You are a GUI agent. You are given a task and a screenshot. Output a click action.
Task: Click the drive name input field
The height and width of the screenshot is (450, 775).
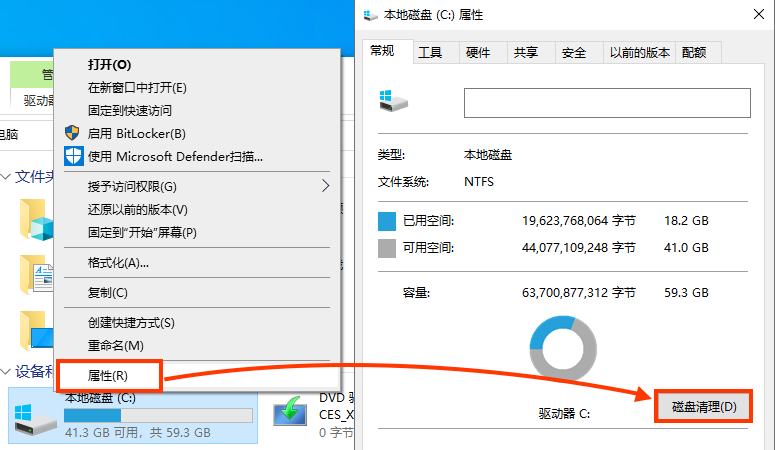[607, 103]
